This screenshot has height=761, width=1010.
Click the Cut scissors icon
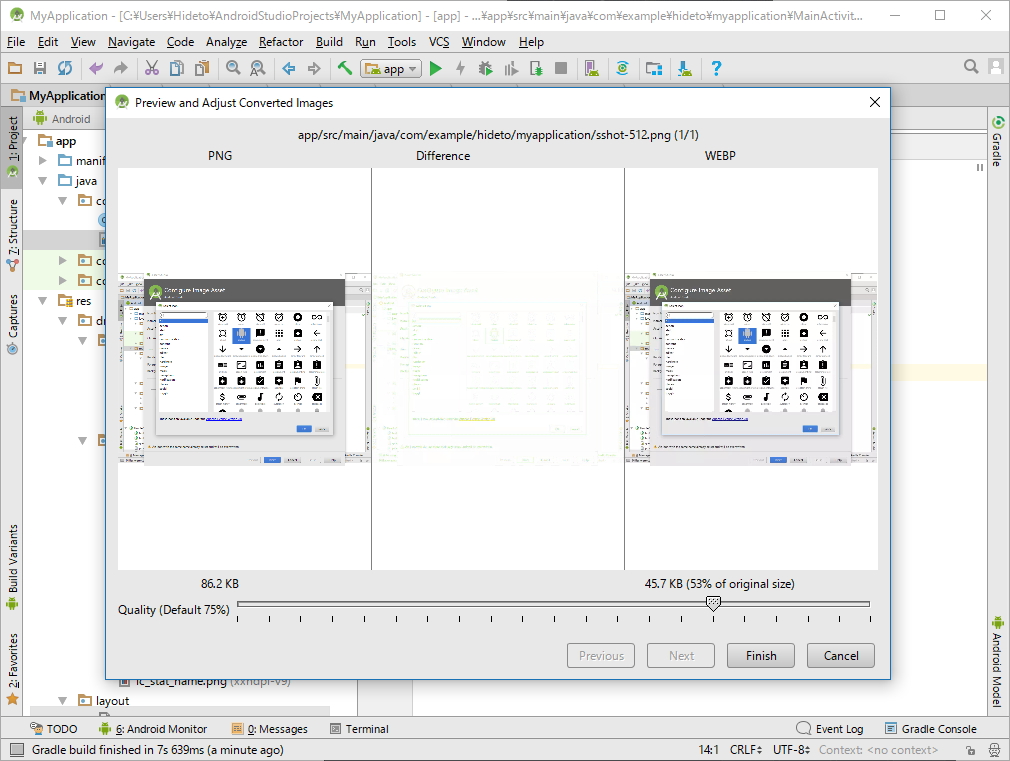pos(152,68)
